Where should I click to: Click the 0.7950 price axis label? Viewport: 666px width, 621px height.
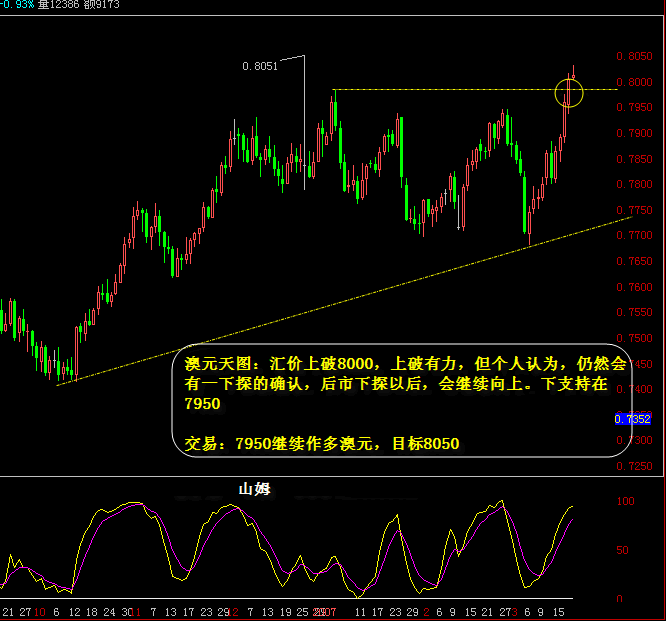click(x=634, y=107)
